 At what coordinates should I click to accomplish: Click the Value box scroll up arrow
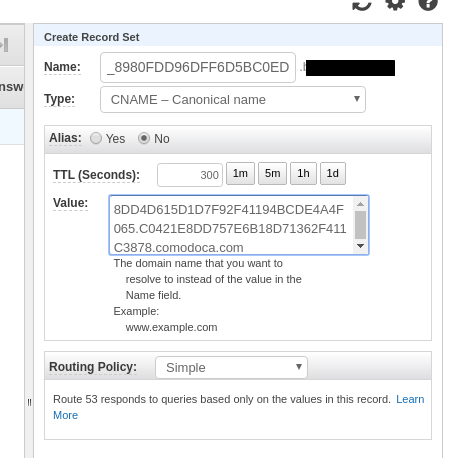pyautogui.click(x=360, y=204)
